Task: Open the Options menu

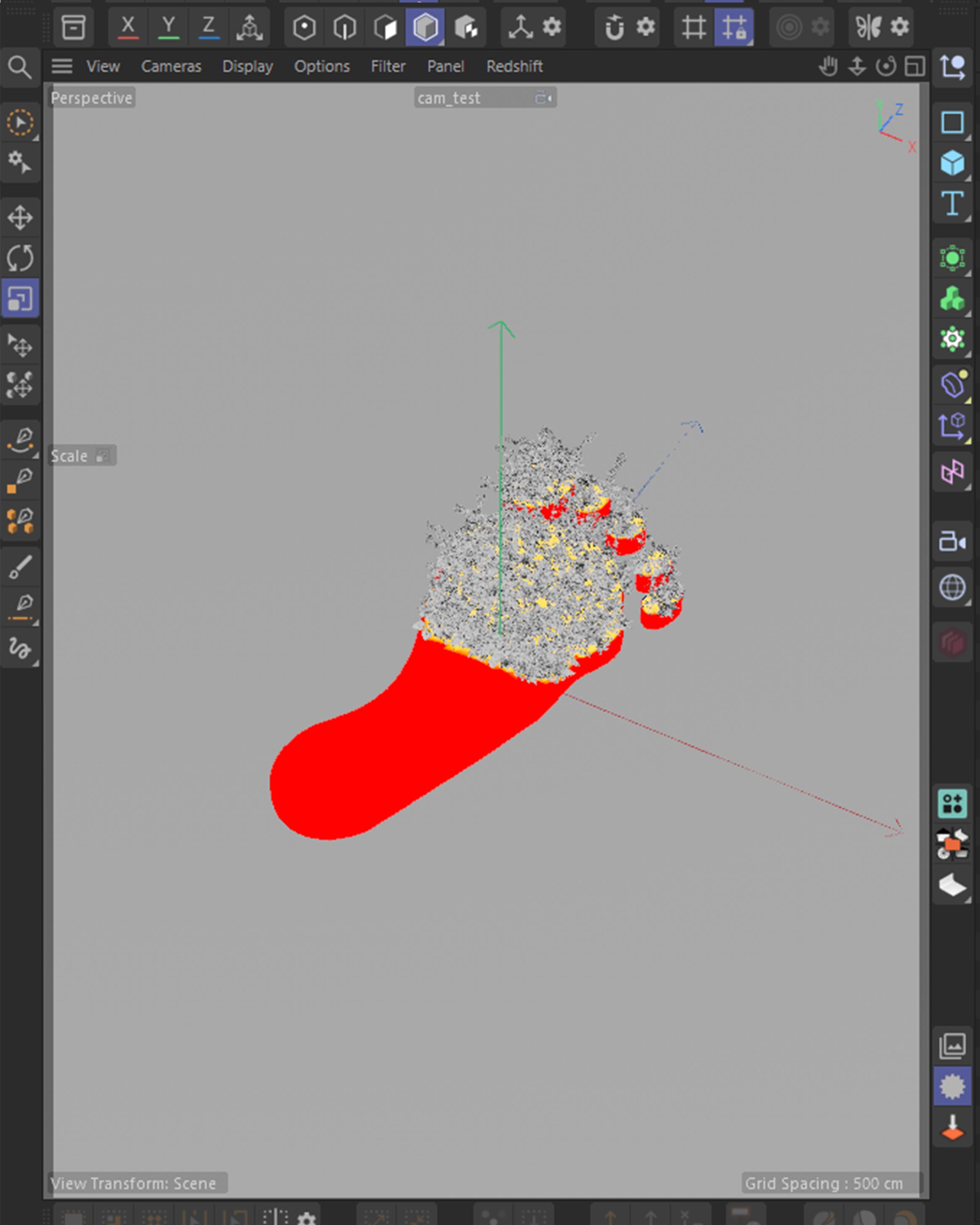Action: (322, 66)
